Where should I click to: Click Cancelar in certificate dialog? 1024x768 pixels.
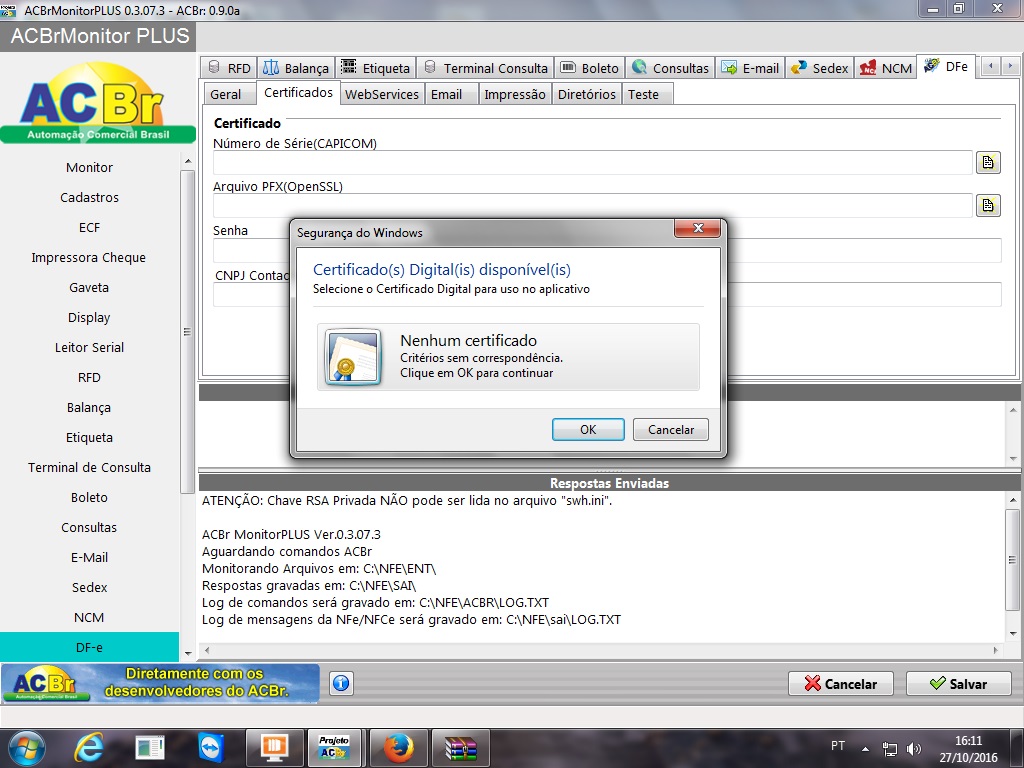click(x=671, y=429)
